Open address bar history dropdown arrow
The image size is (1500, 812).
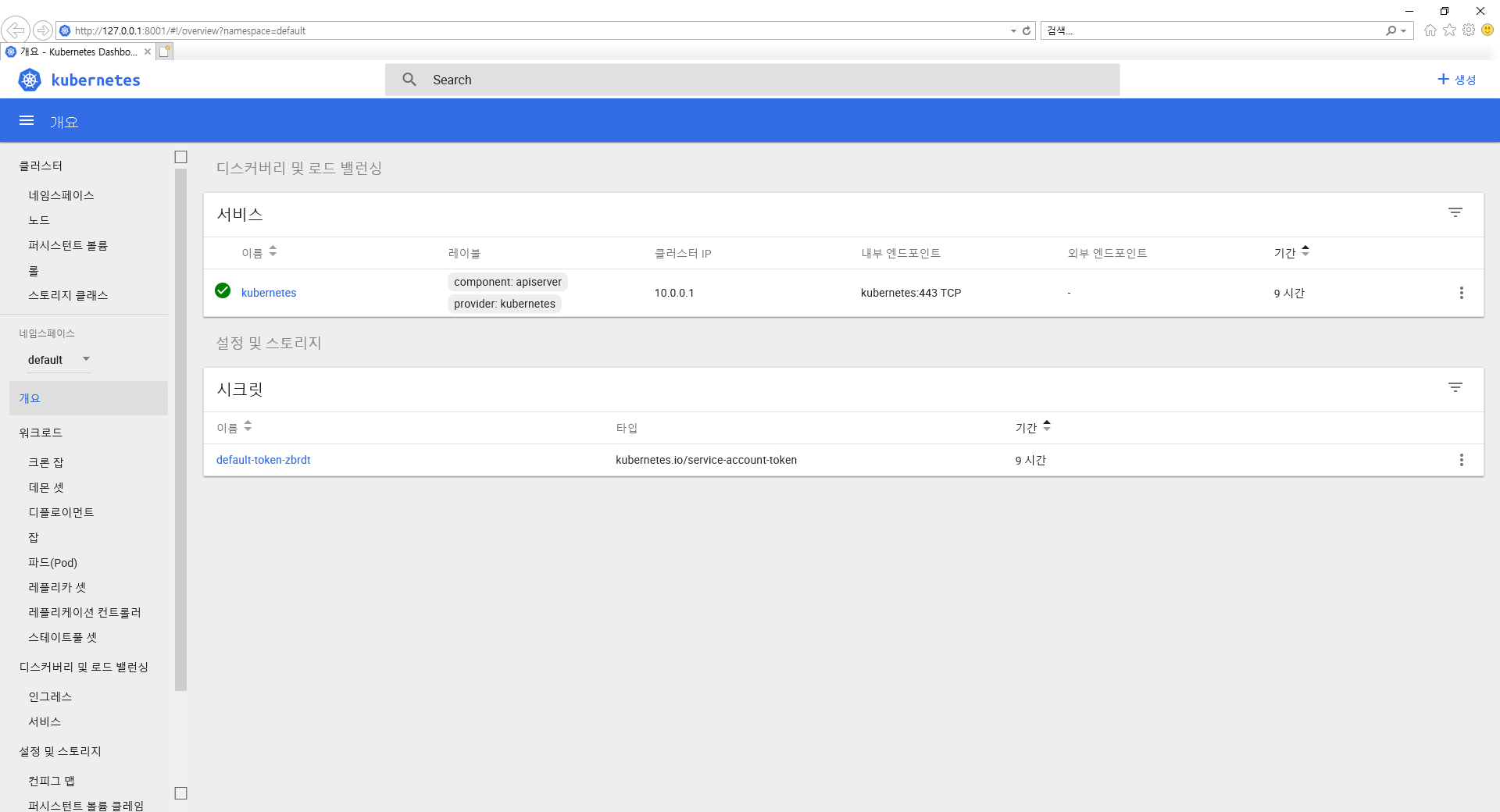pos(1013,30)
